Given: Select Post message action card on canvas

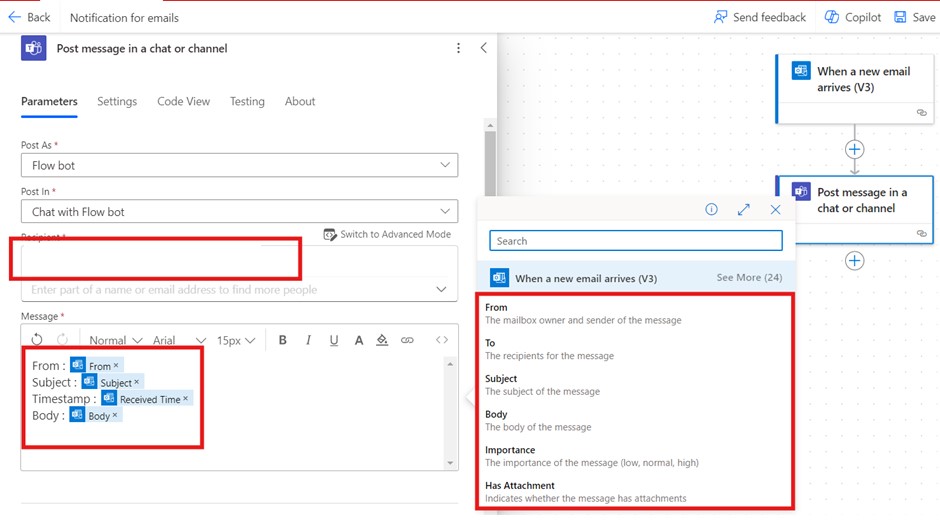Looking at the screenshot, I should tap(855, 209).
